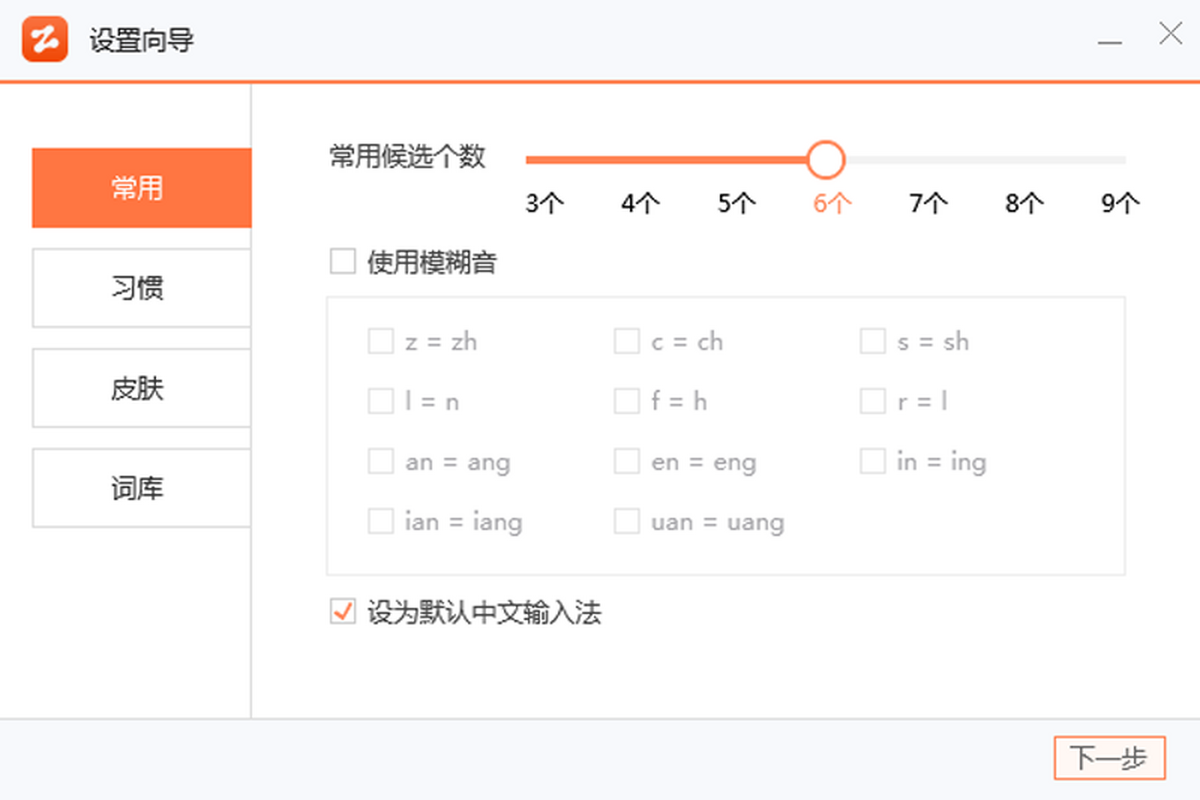Tick the s = sh checkbox
This screenshot has height=800, width=1200.
(873, 342)
